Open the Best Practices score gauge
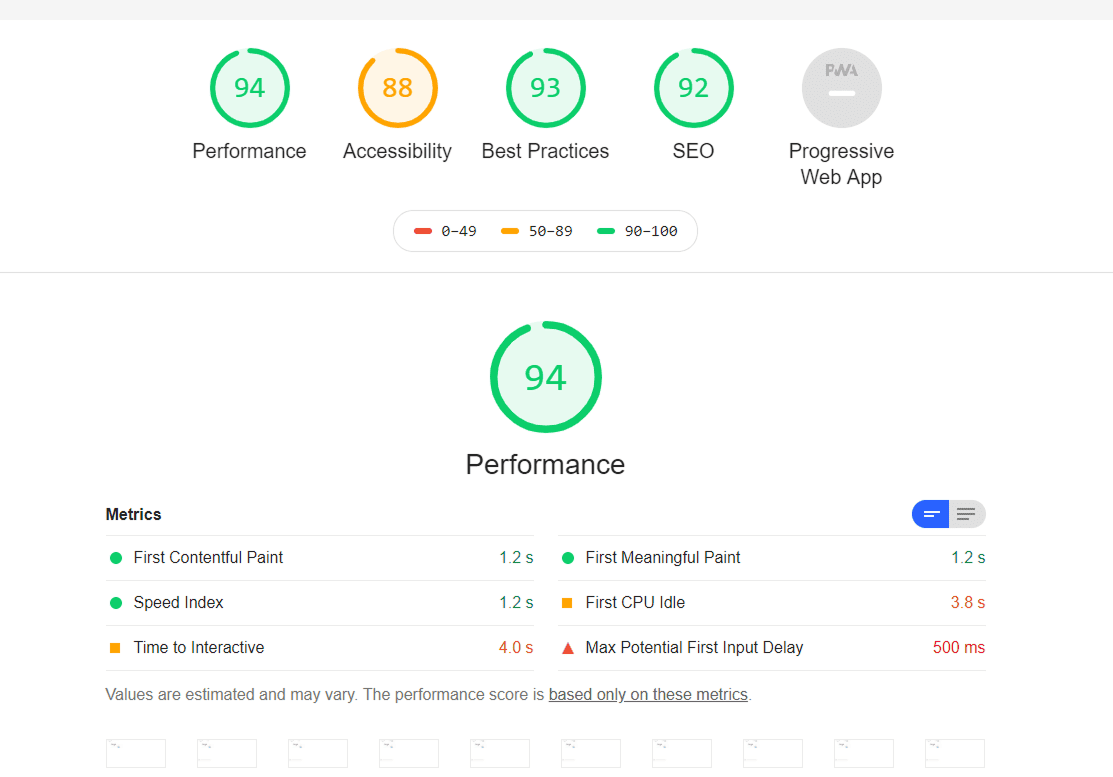The image size is (1113, 777). (545, 88)
